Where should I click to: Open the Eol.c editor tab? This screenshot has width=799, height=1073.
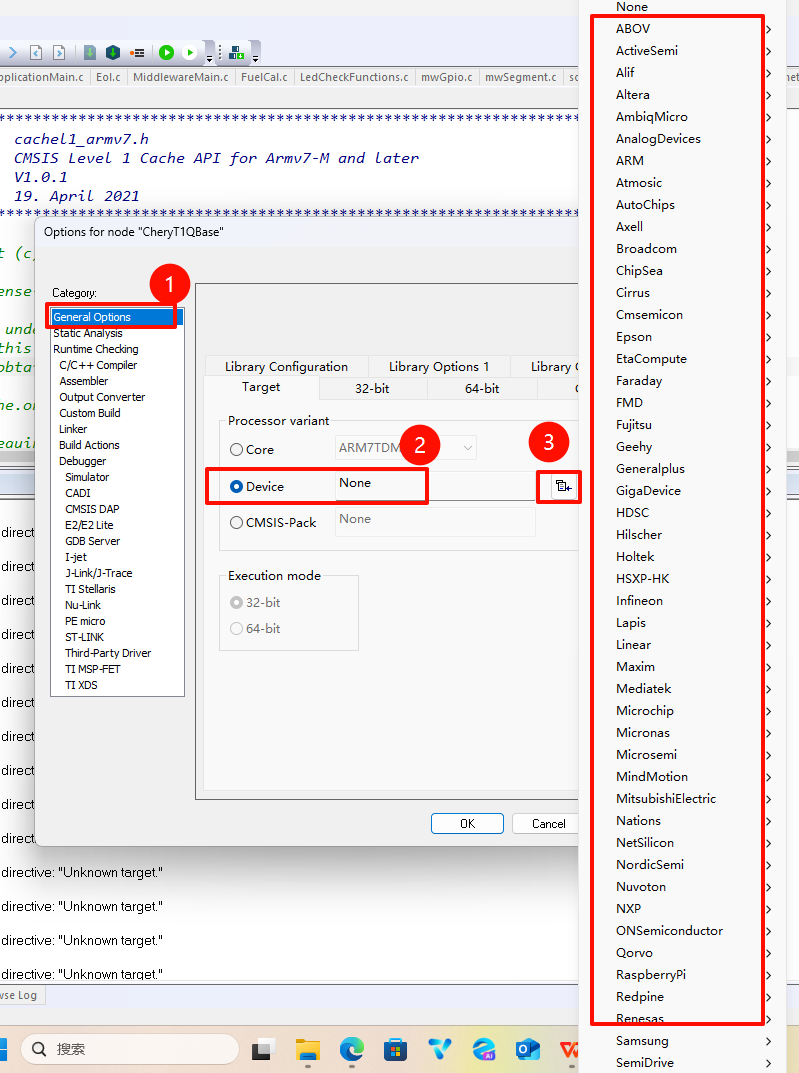108,77
